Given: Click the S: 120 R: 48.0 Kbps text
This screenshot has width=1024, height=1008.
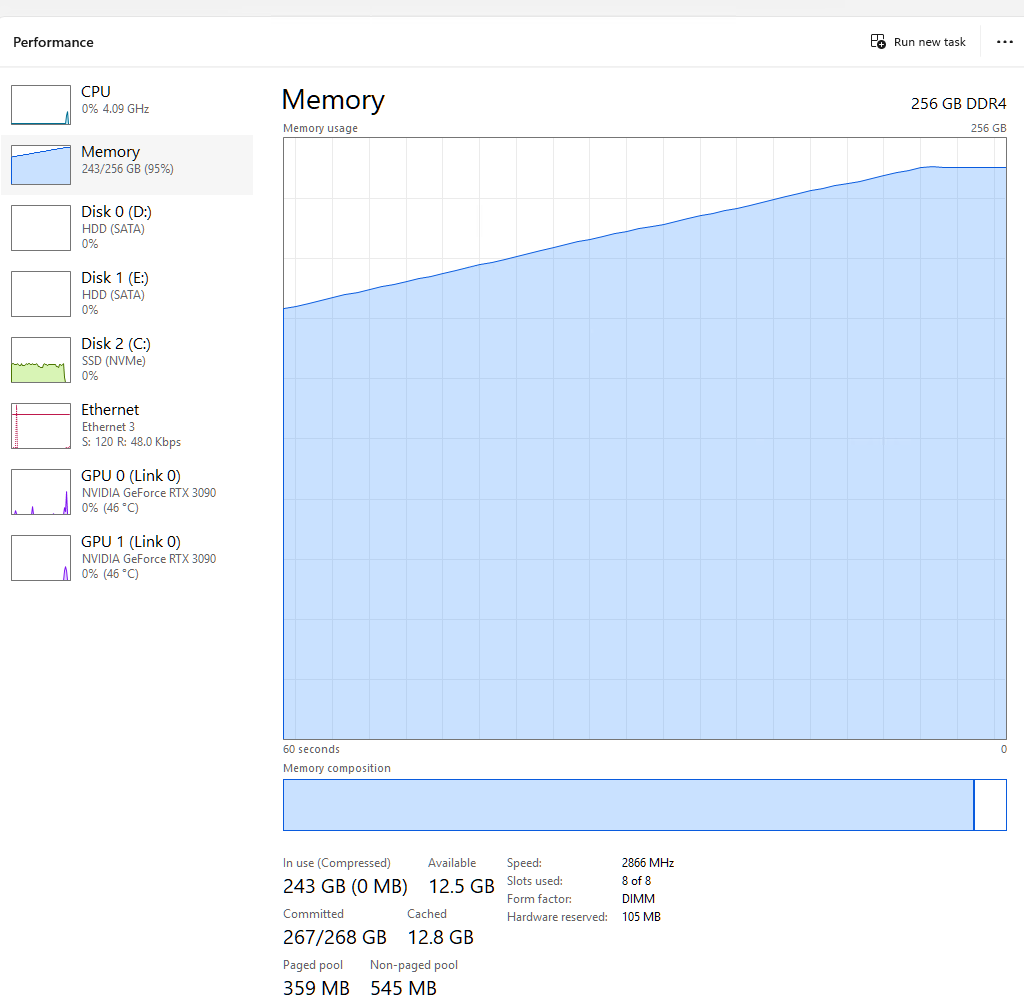Looking at the screenshot, I should tap(131, 441).
